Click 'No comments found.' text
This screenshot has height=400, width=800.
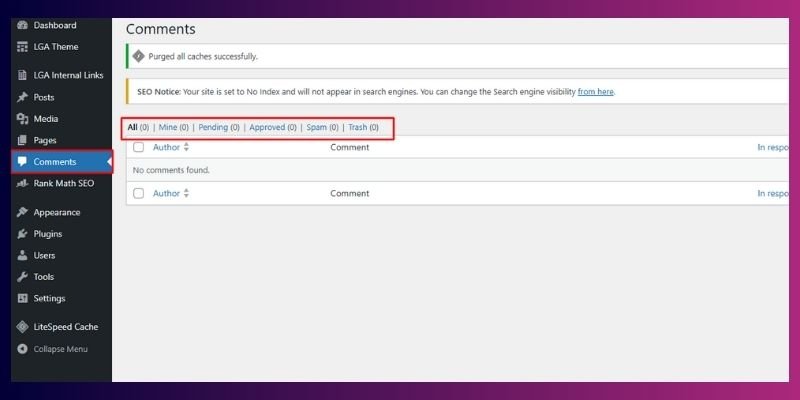[171, 170]
